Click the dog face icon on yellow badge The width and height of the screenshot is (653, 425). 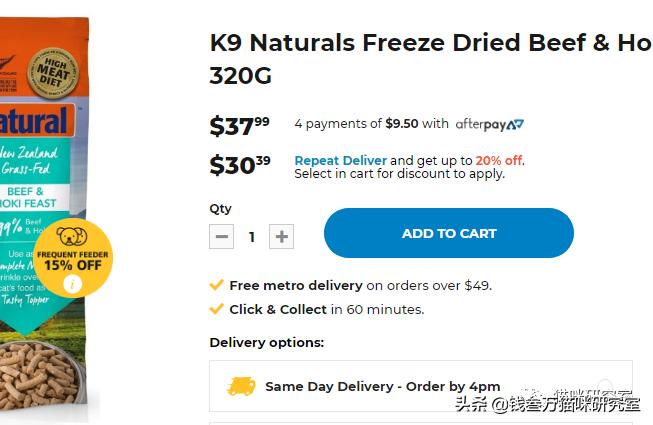[72, 238]
